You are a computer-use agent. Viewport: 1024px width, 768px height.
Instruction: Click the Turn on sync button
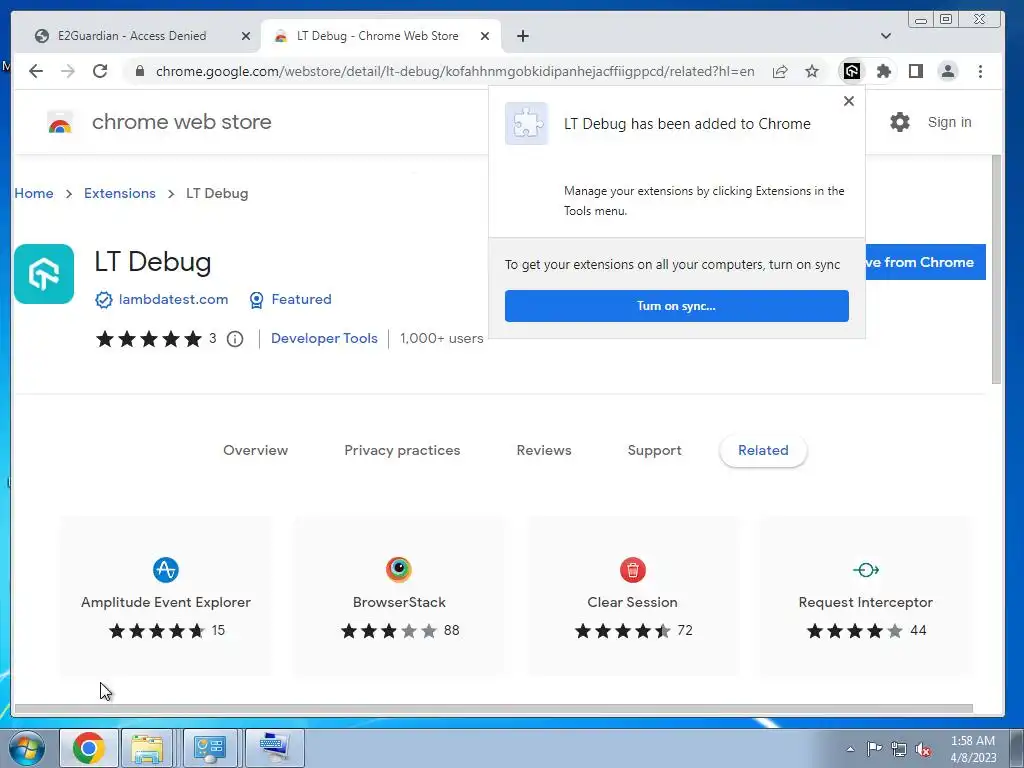[x=677, y=306]
